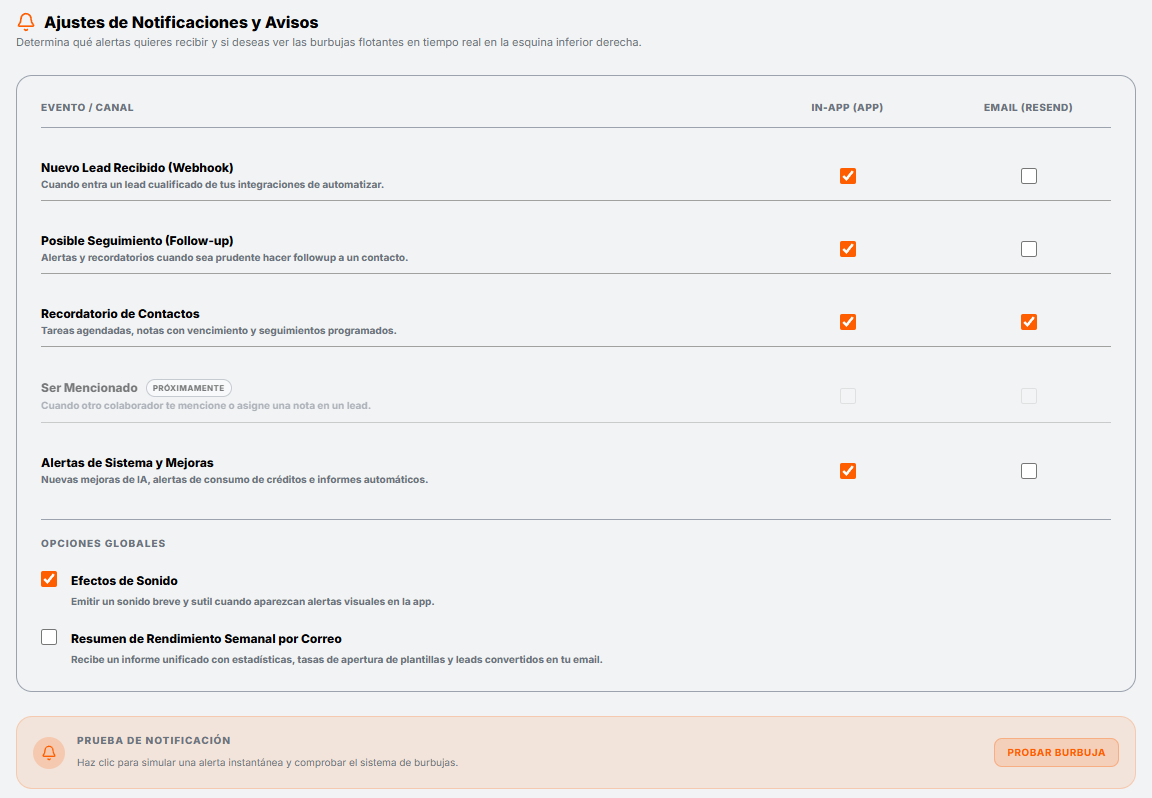Click the description starting 'Nuevas mejoras de IA'

[x=234, y=480]
